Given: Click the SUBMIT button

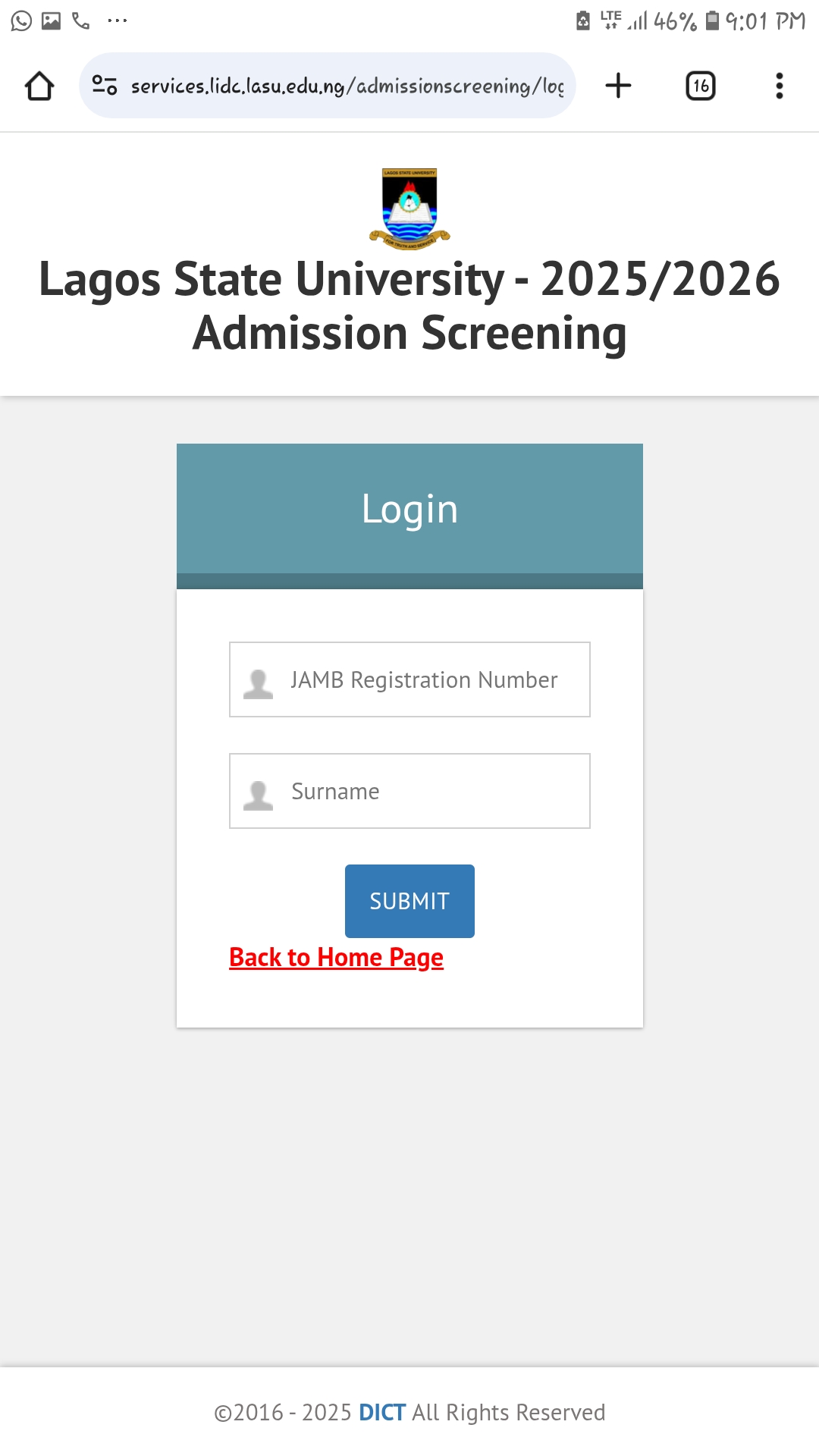Looking at the screenshot, I should click(409, 901).
